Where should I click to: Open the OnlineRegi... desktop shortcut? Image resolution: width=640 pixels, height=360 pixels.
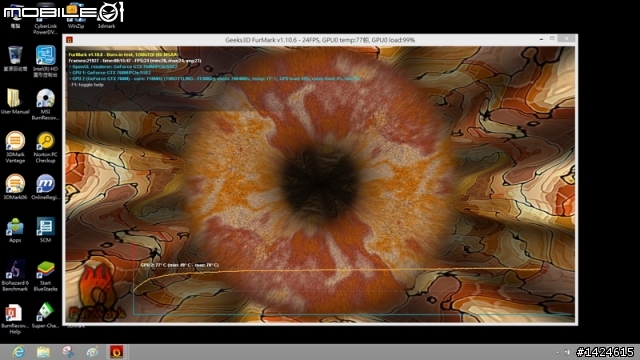[45, 187]
